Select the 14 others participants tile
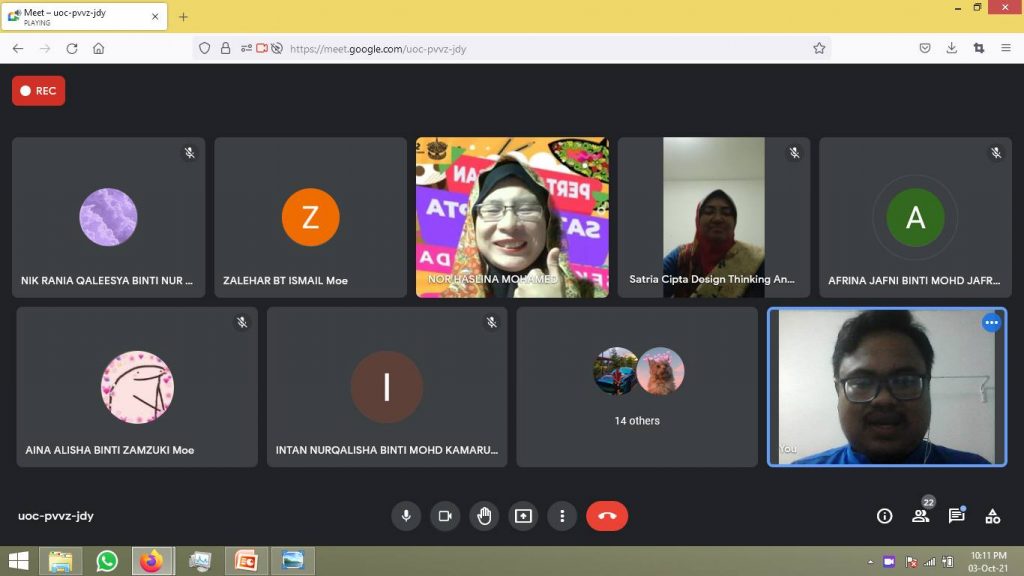The height and width of the screenshot is (576, 1024). tap(637, 386)
